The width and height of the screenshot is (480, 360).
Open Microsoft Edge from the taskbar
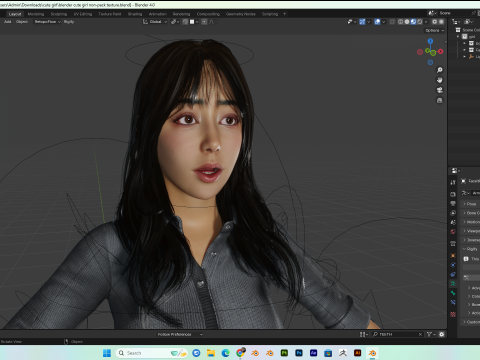tap(226, 353)
